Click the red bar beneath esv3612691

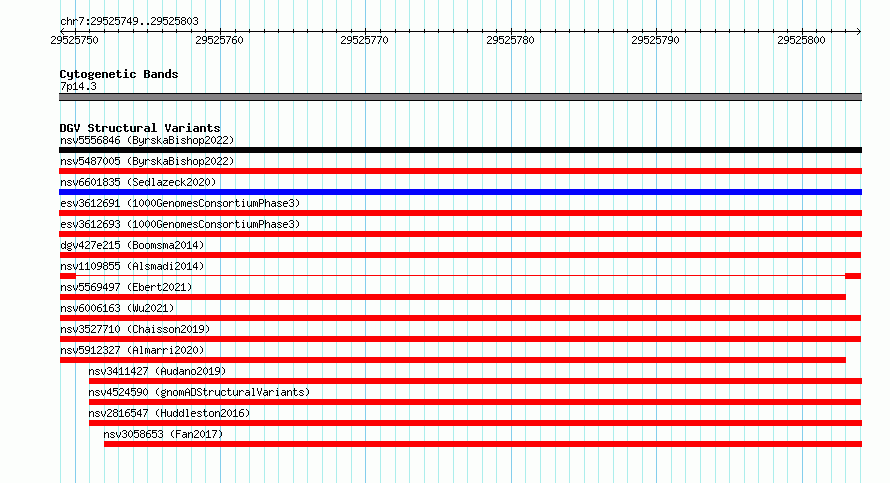pos(460,213)
